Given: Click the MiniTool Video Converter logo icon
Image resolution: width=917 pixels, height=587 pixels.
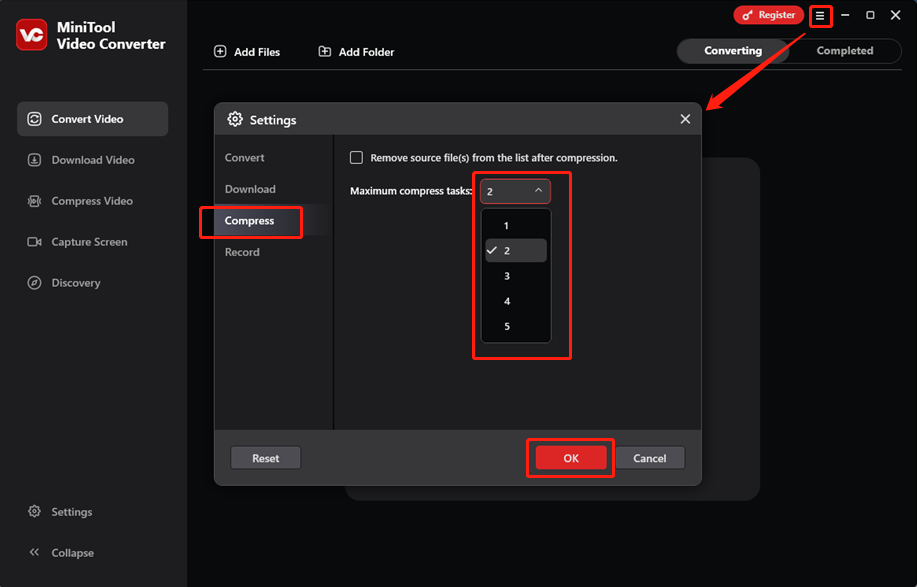Looking at the screenshot, I should (x=32, y=35).
